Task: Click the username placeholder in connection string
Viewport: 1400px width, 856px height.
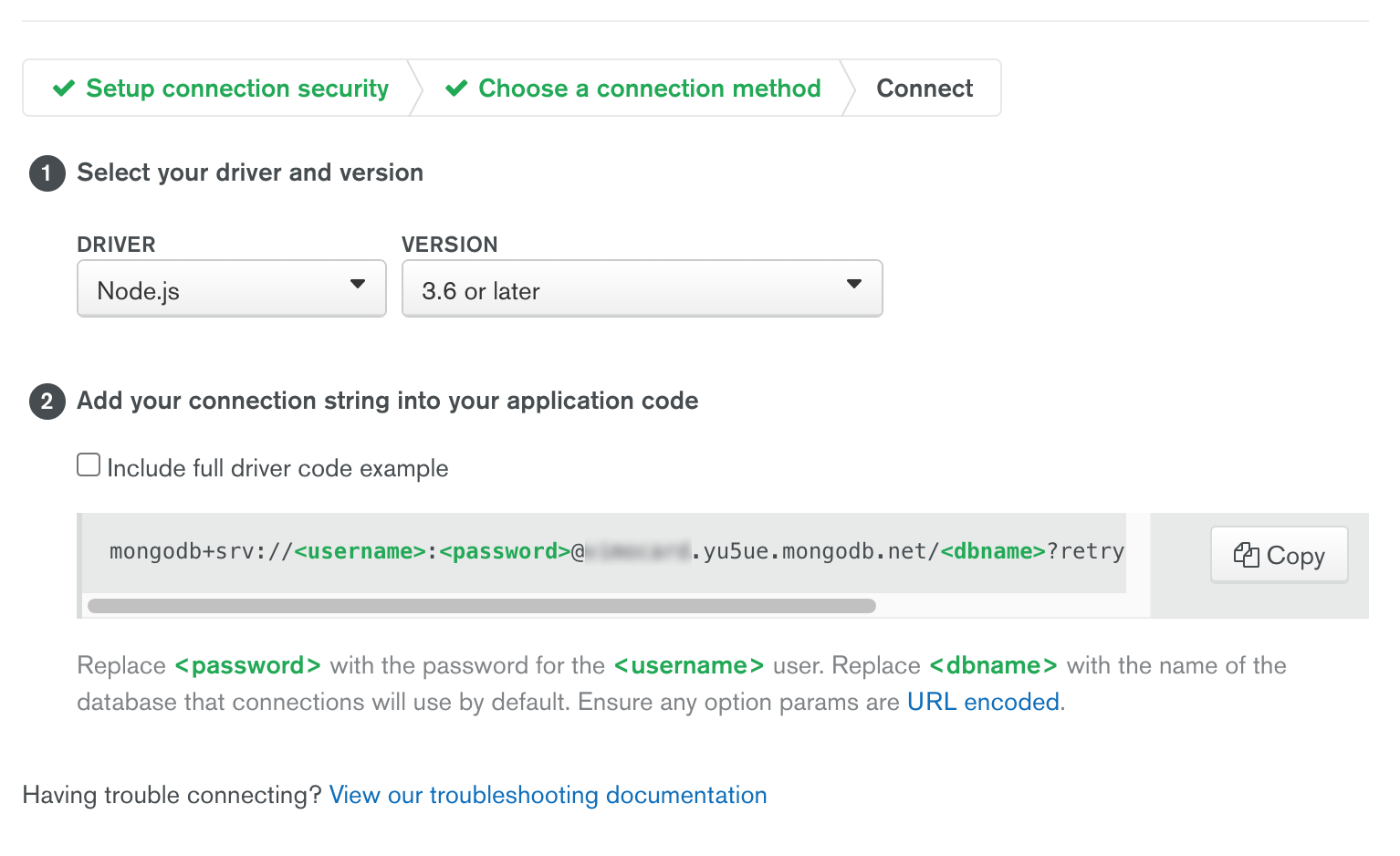Action: coord(360,551)
